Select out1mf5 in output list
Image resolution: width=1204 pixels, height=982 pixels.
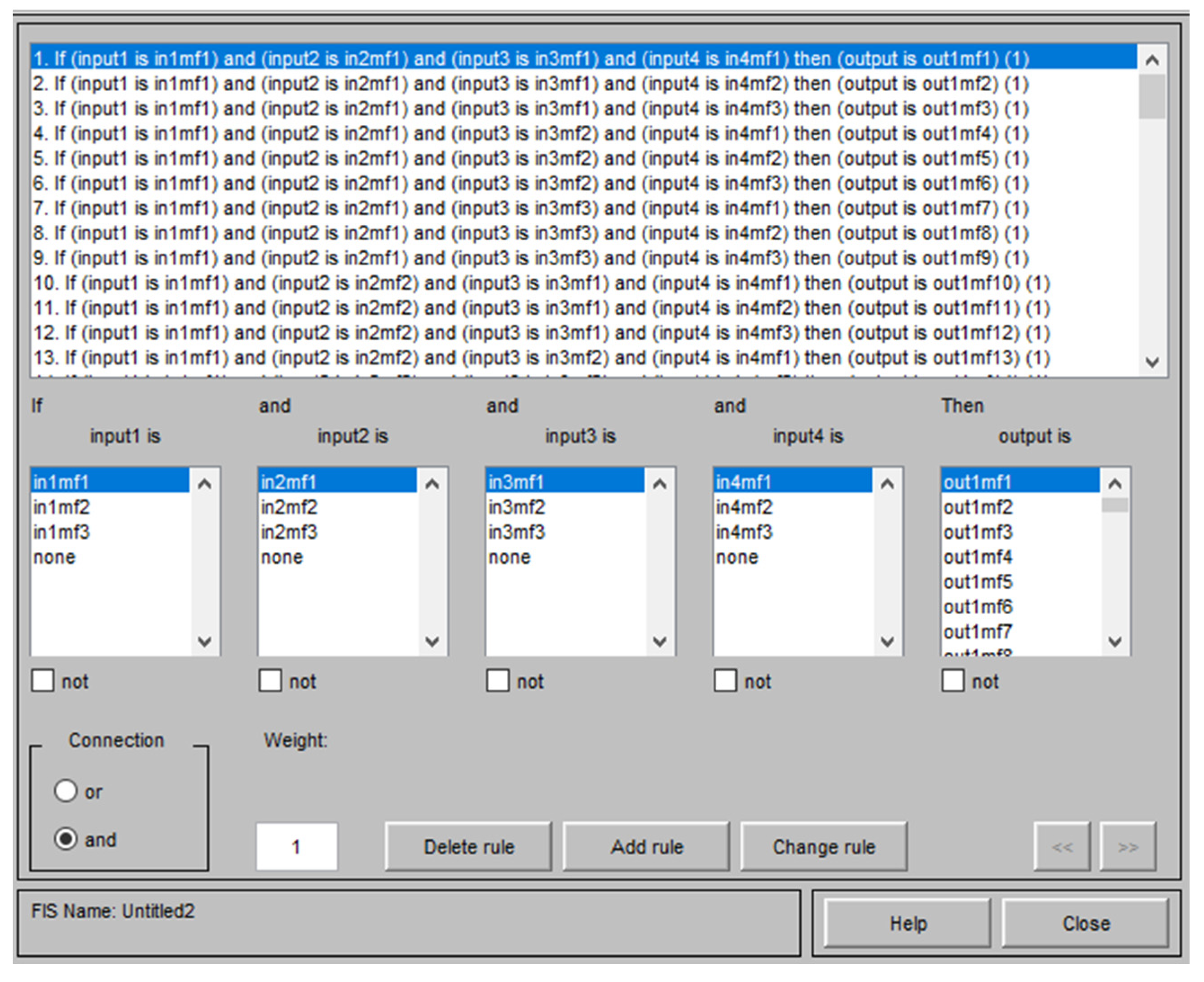[978, 581]
